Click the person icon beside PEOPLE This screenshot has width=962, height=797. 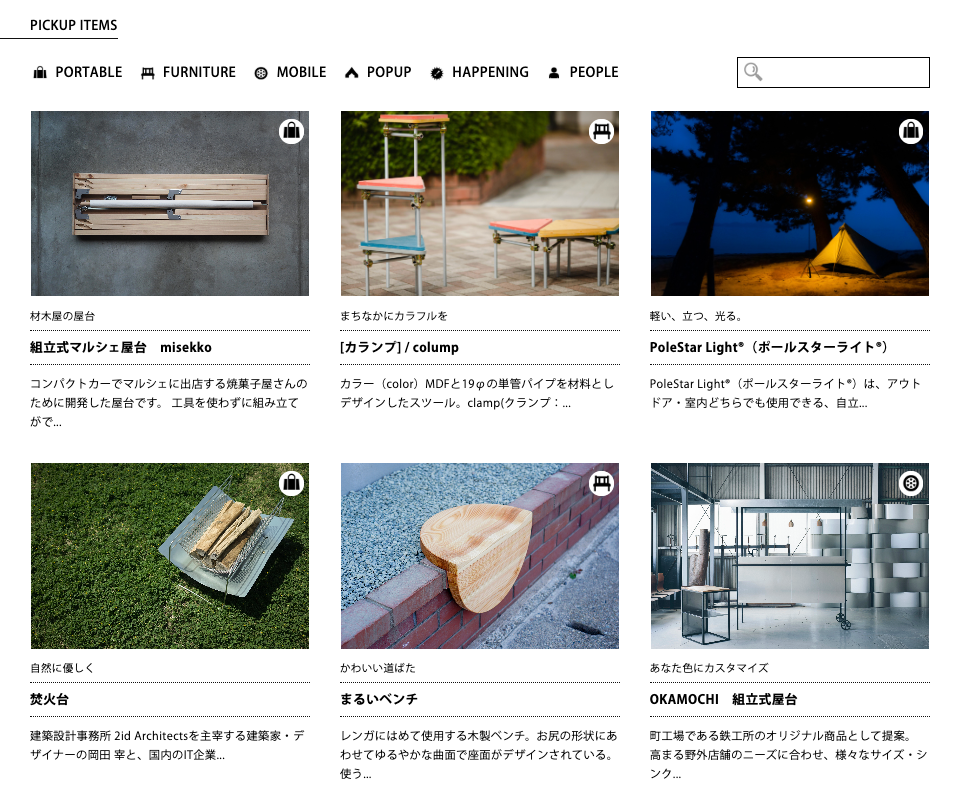click(554, 72)
